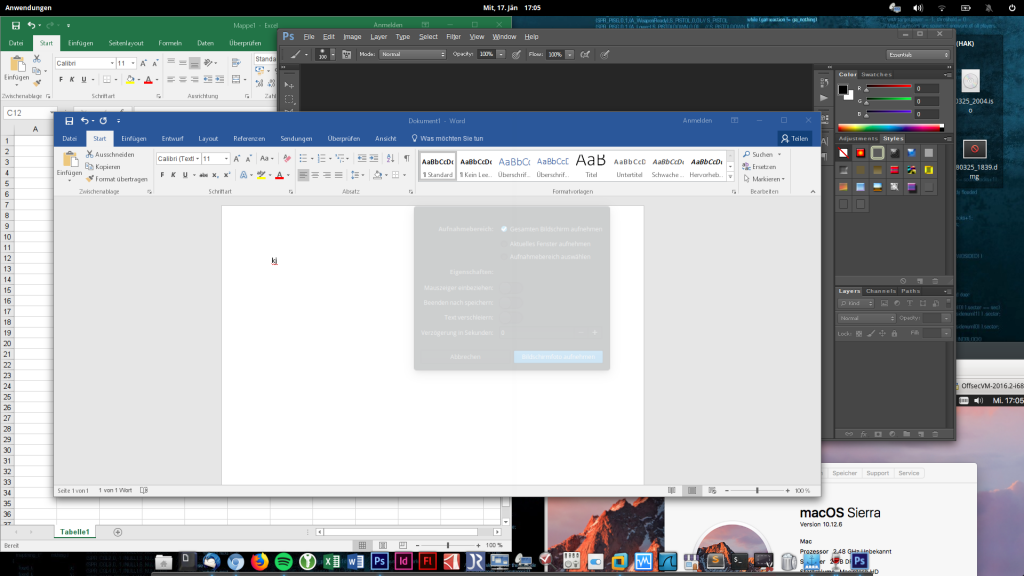Copy selection with Kopieren in Word
The width and height of the screenshot is (1024, 576).
103,167
